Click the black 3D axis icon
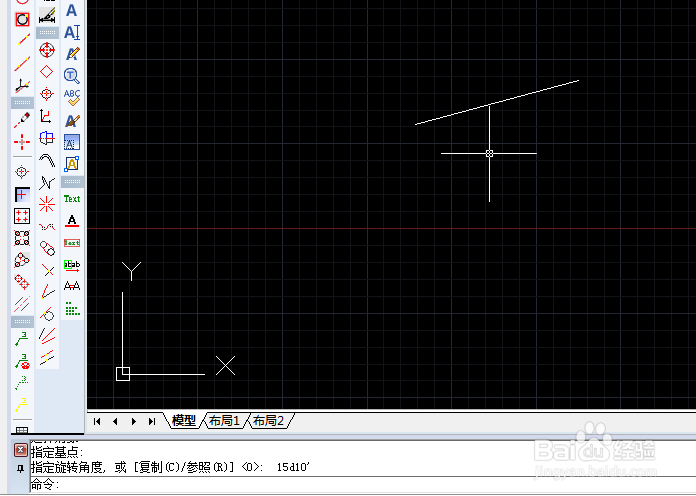 coord(22,85)
